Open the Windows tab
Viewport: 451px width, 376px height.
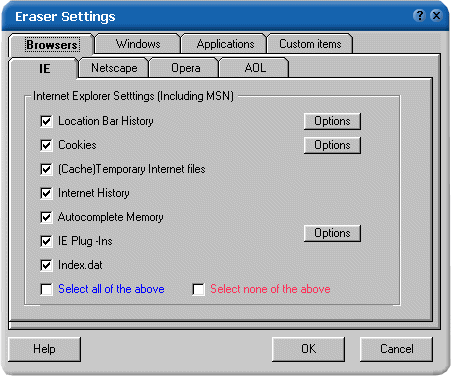[x=138, y=44]
